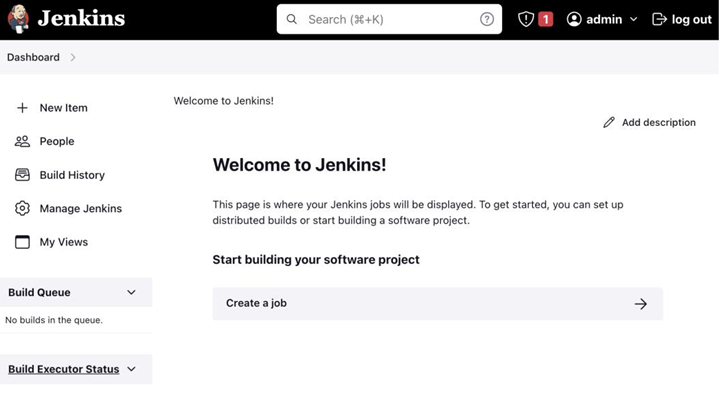
Task: Click the My Views window icon
Action: [22, 242]
